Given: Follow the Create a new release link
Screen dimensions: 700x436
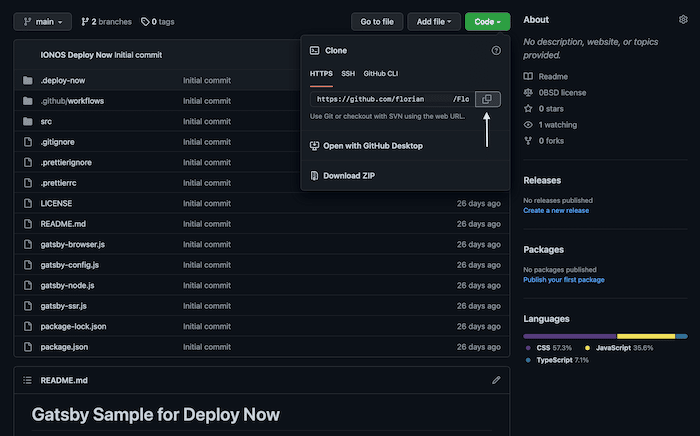Looking at the screenshot, I should tap(556, 210).
